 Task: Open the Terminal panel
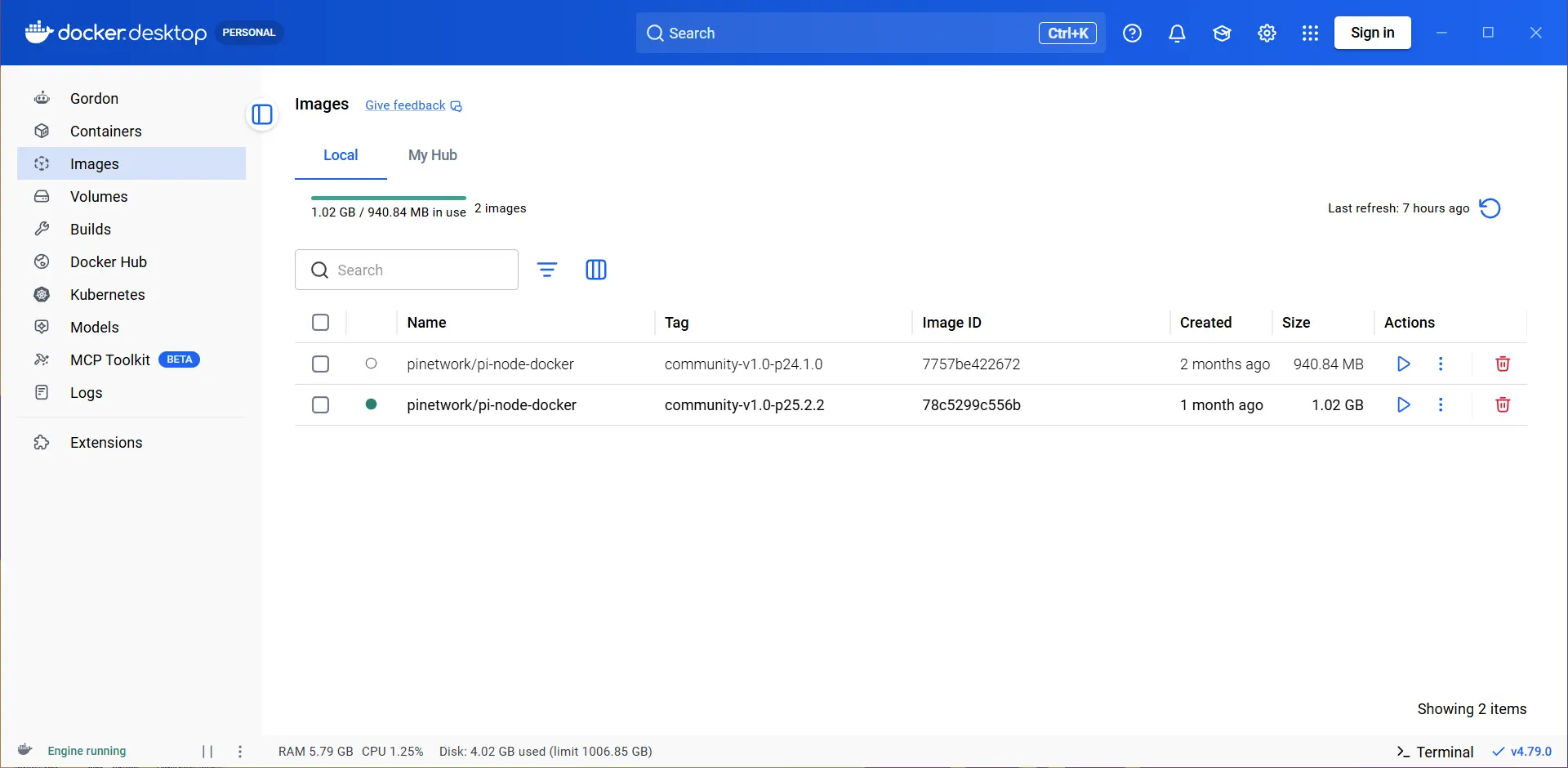click(x=1435, y=752)
